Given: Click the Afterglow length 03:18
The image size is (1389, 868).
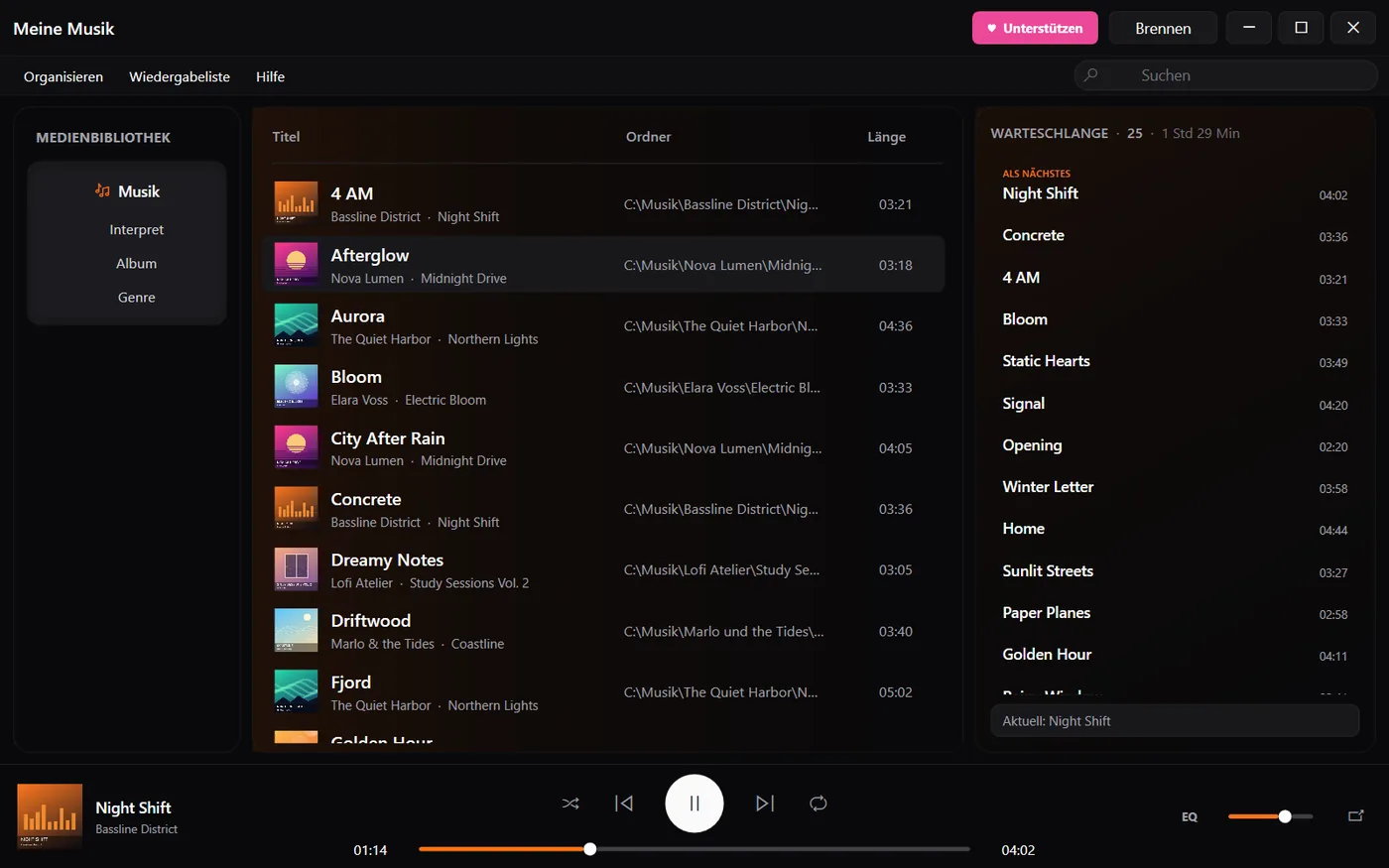Looking at the screenshot, I should point(895,265).
